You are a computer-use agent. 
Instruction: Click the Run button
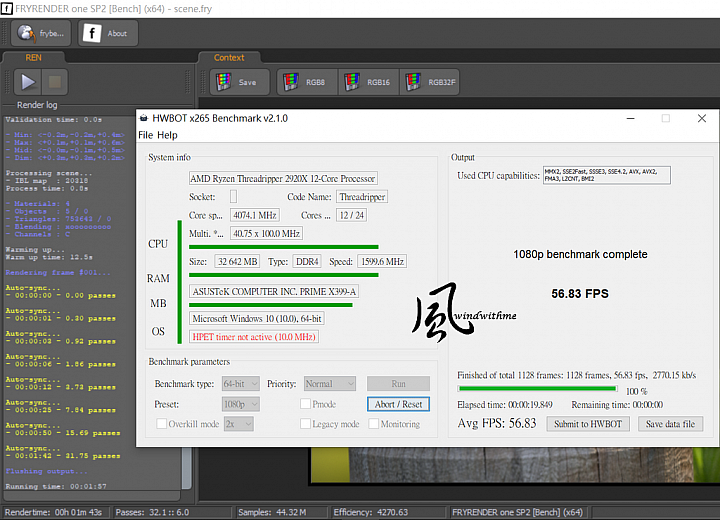(398, 384)
